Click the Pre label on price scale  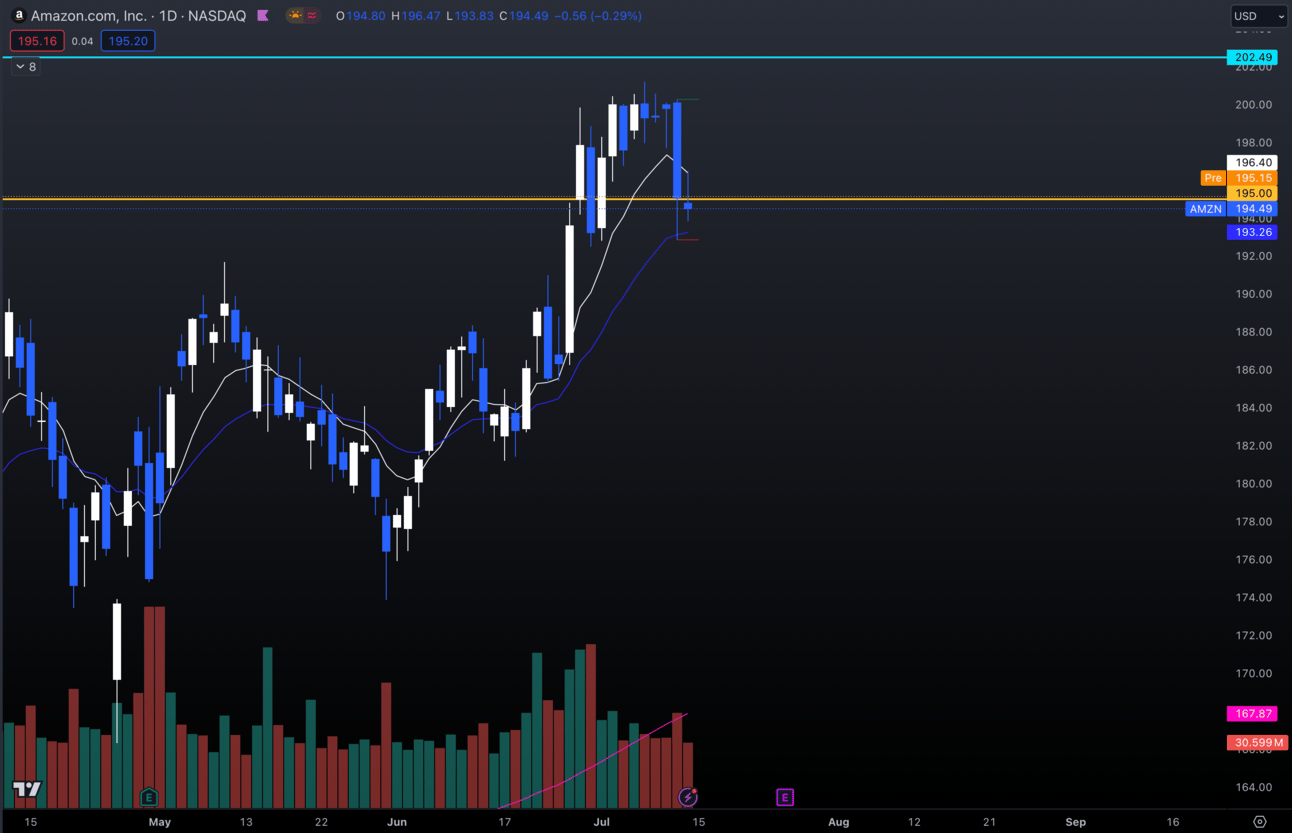point(1213,178)
